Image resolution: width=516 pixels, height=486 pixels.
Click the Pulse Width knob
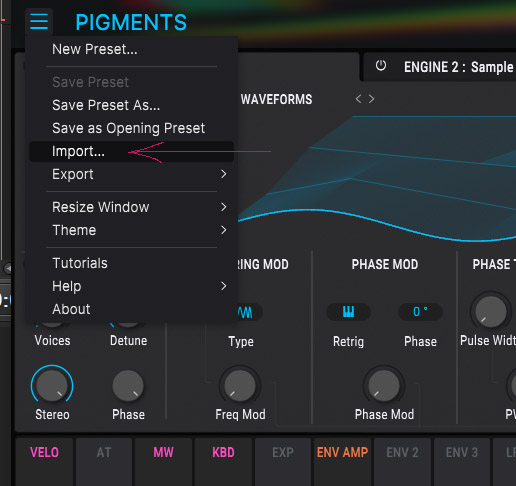(x=491, y=312)
